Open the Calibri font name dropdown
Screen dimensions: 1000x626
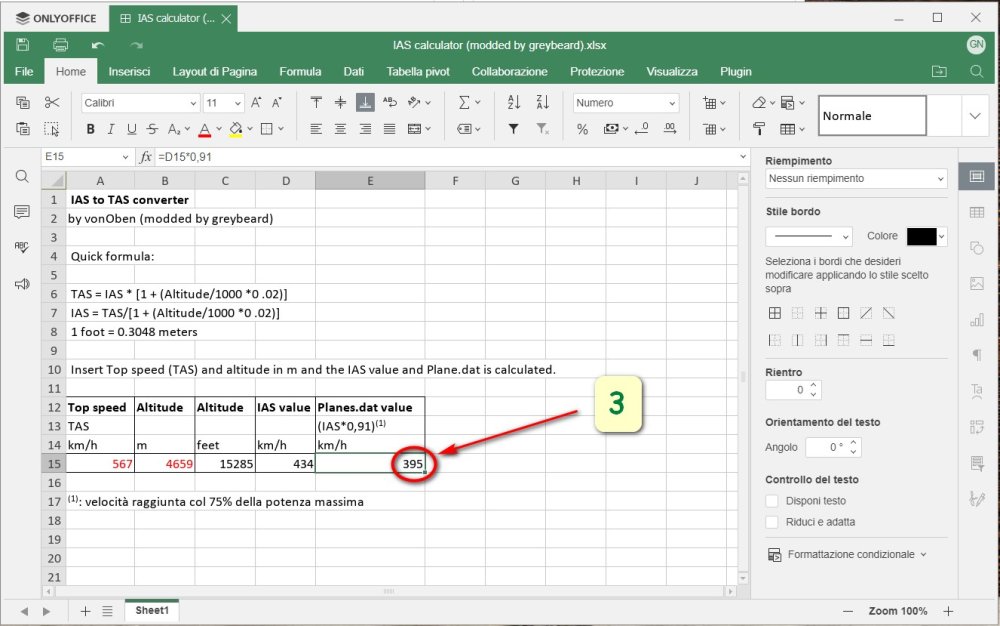[x=140, y=103]
